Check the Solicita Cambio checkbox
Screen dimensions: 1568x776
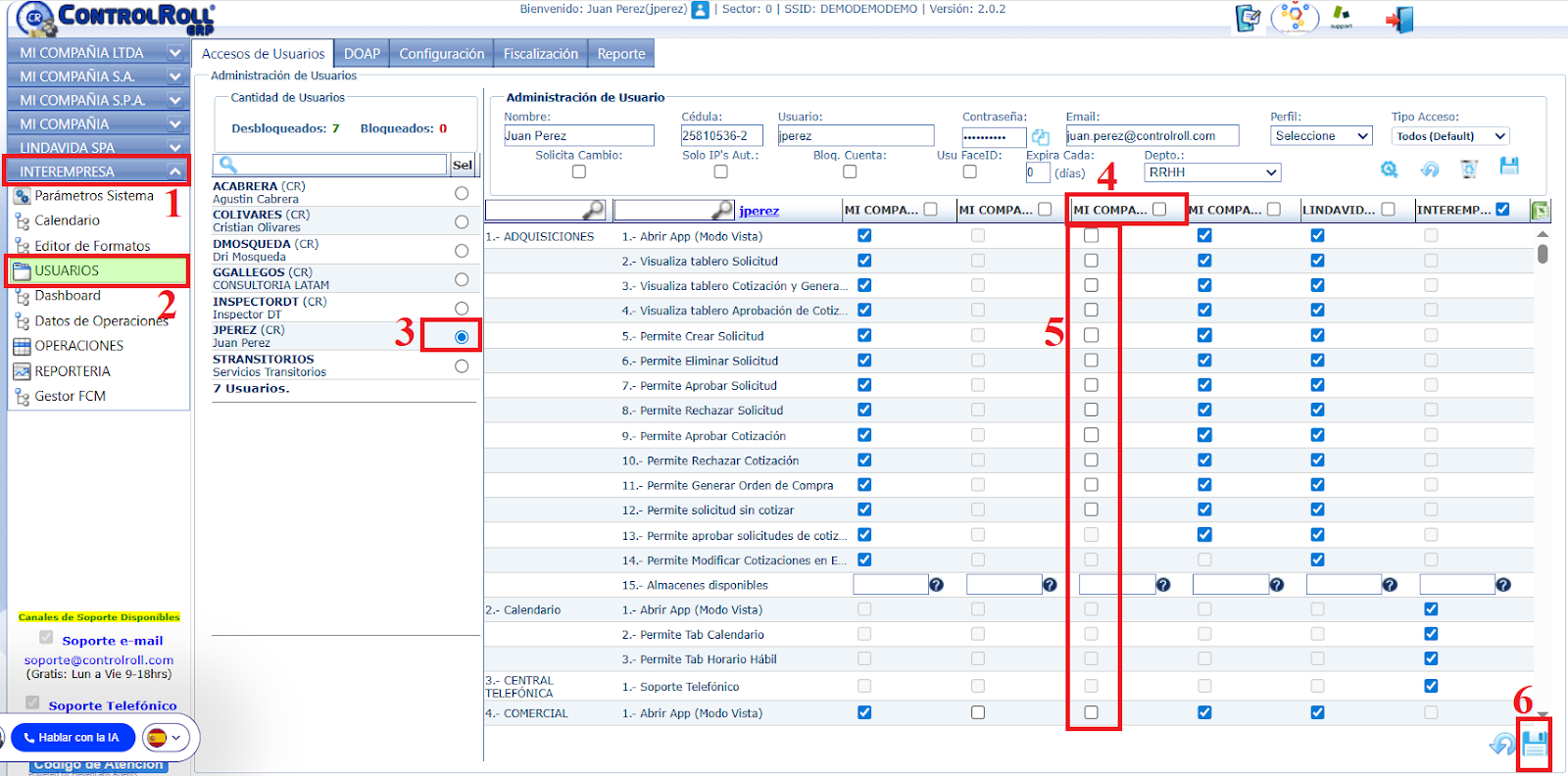coord(579,171)
